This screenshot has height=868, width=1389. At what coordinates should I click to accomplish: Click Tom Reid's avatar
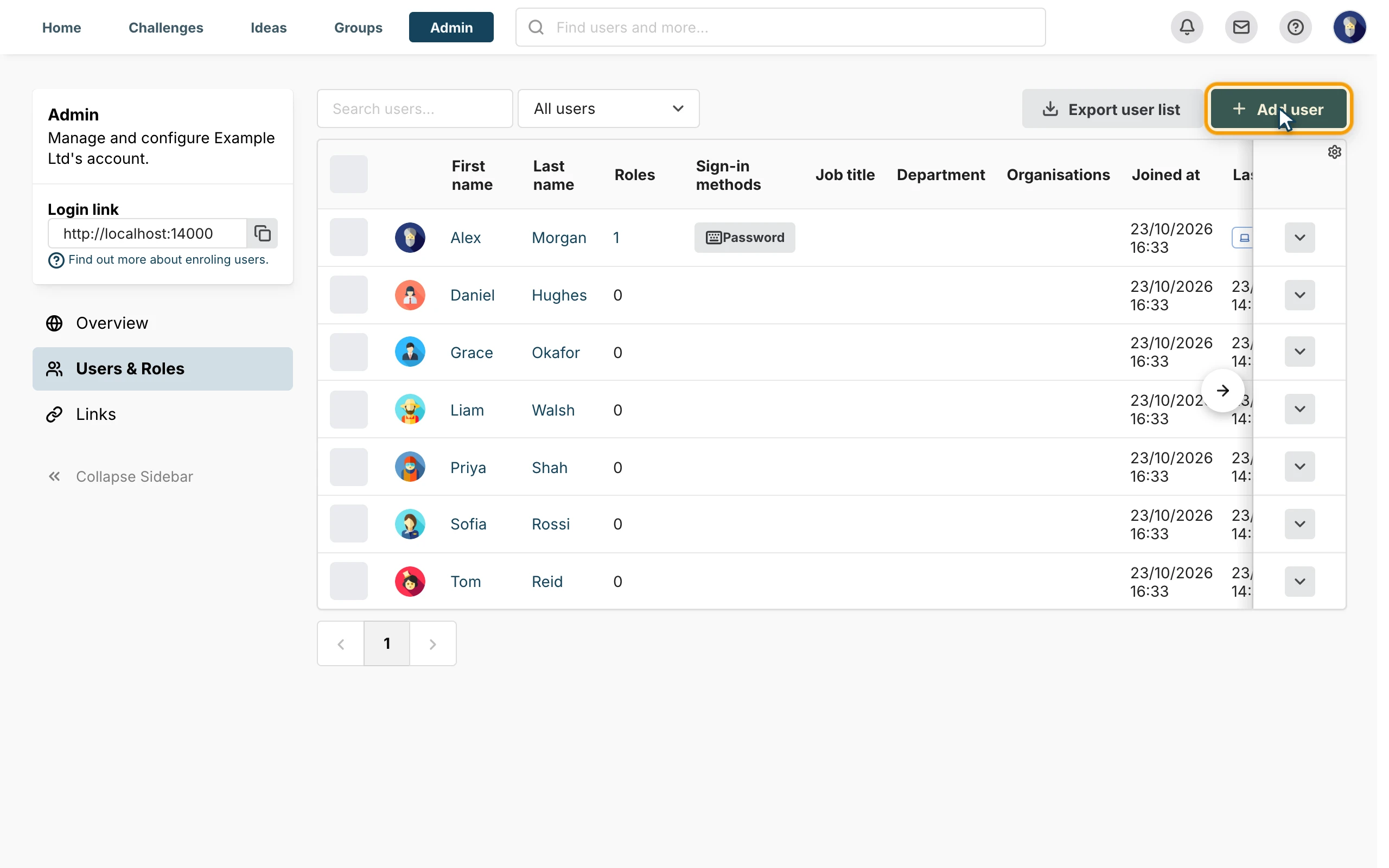[x=410, y=582]
